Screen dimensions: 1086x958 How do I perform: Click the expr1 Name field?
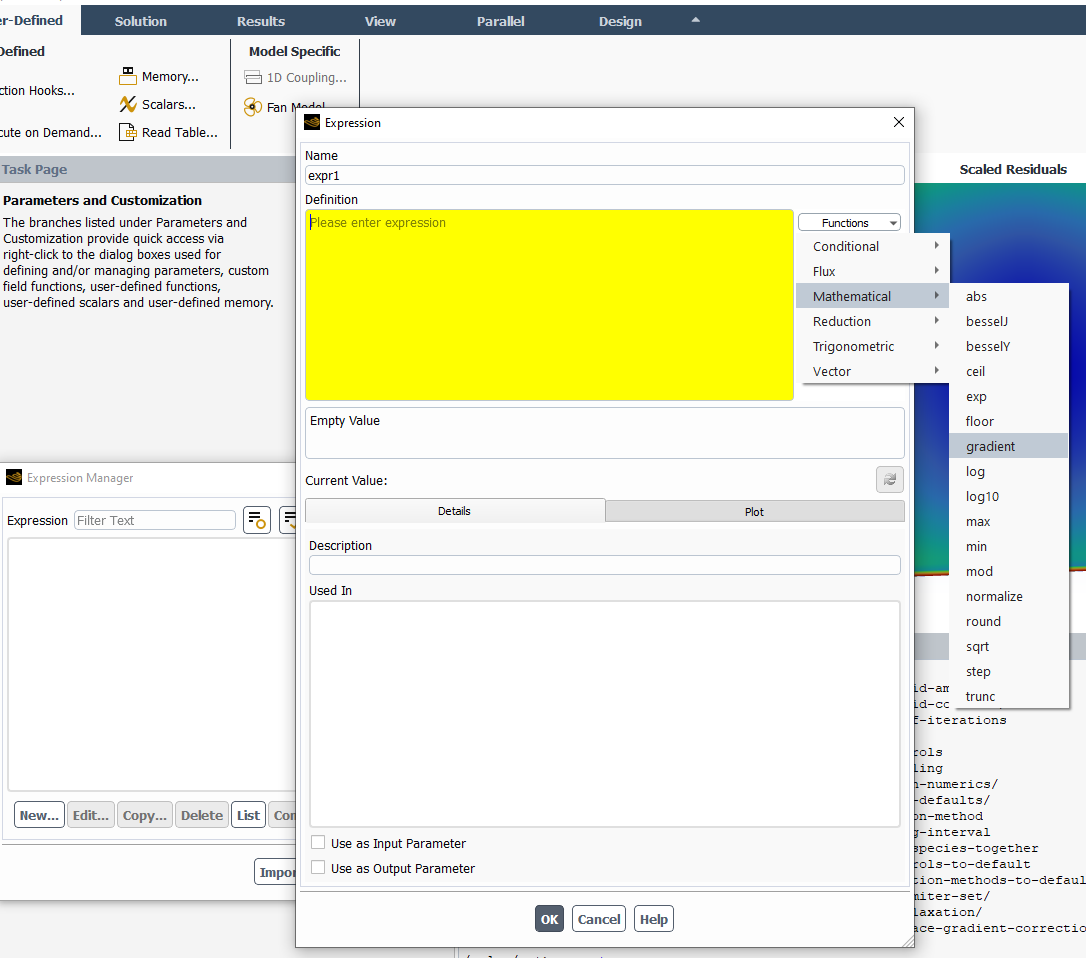[x=605, y=175]
